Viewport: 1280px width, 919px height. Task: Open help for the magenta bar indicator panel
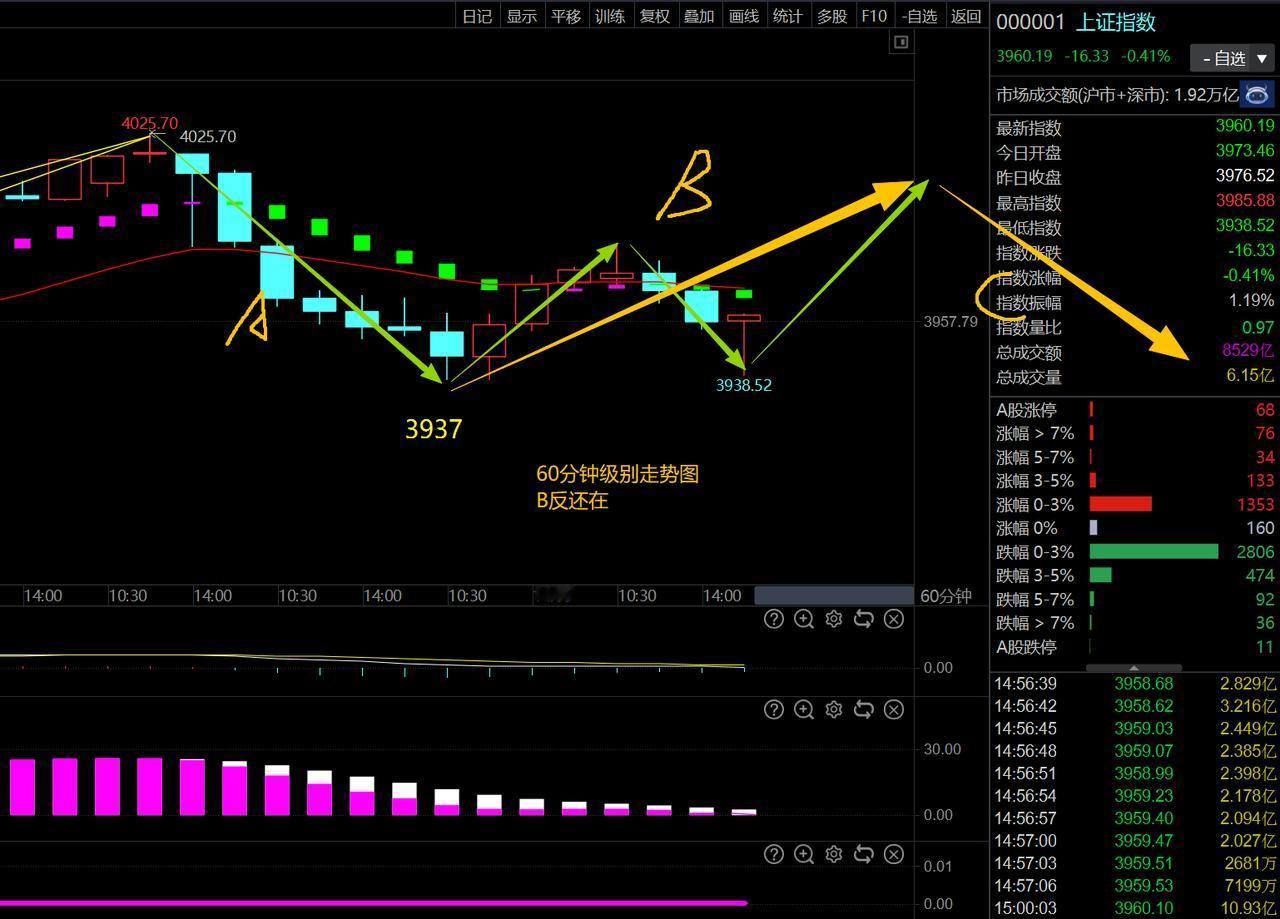click(773, 709)
